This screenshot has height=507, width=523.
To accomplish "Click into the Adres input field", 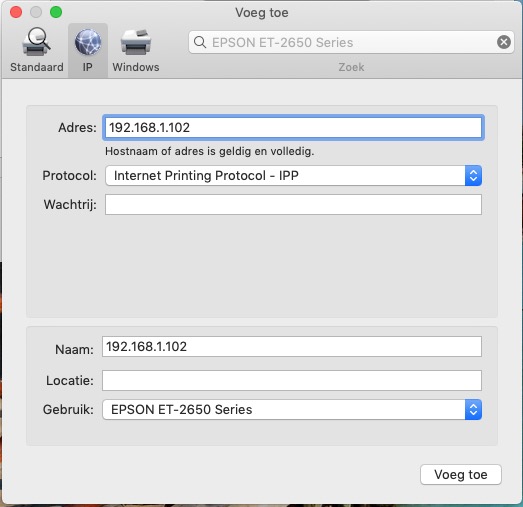I will click(293, 127).
